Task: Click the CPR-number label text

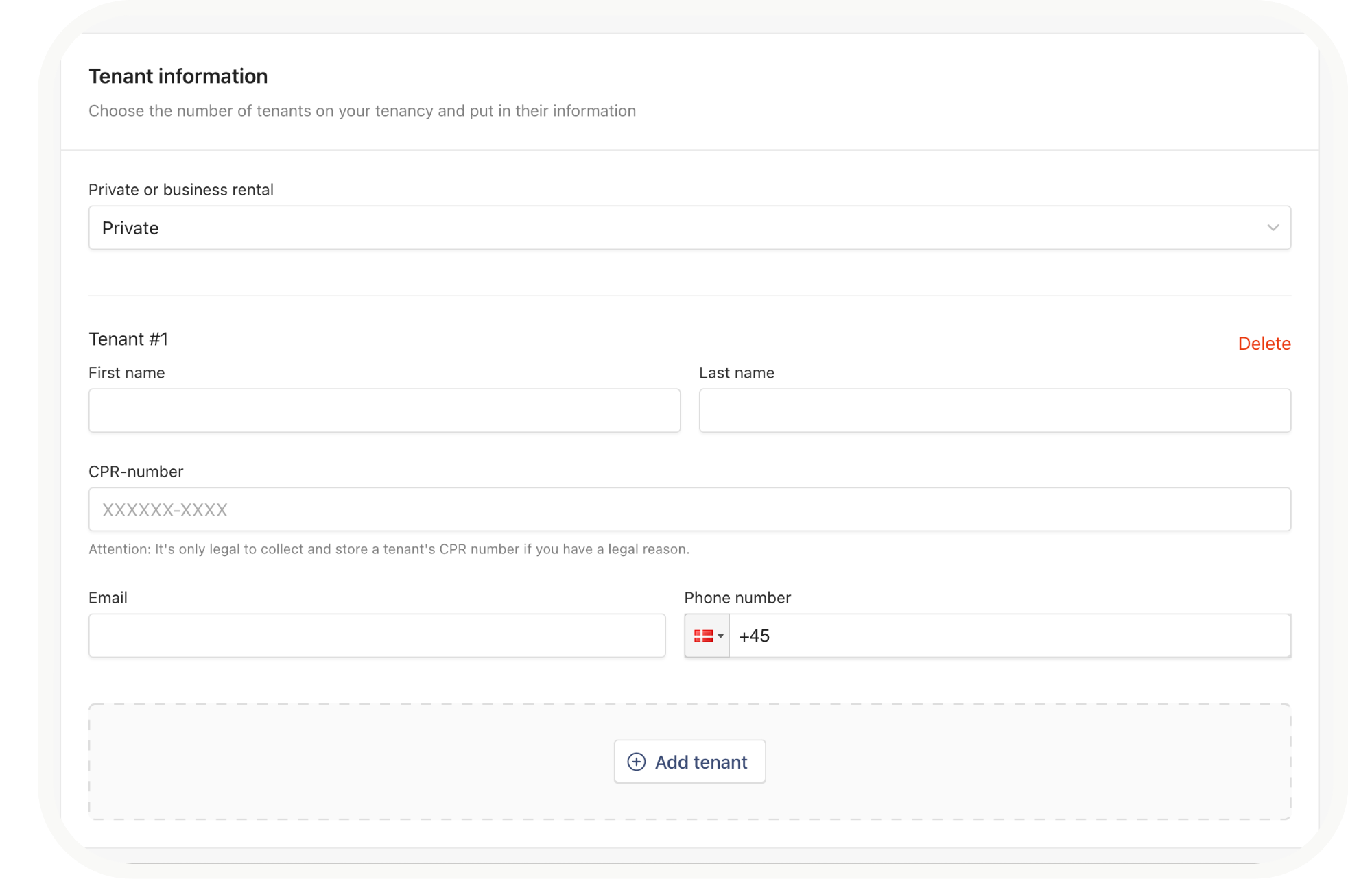Action: tap(136, 472)
